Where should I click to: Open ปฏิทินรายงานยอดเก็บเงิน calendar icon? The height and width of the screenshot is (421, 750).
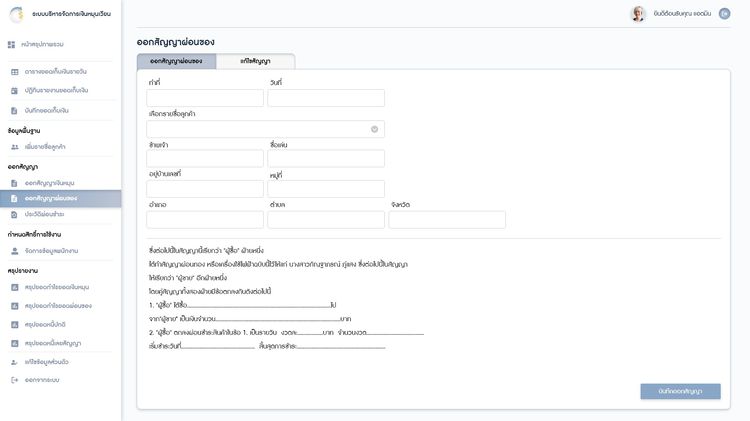(x=14, y=90)
